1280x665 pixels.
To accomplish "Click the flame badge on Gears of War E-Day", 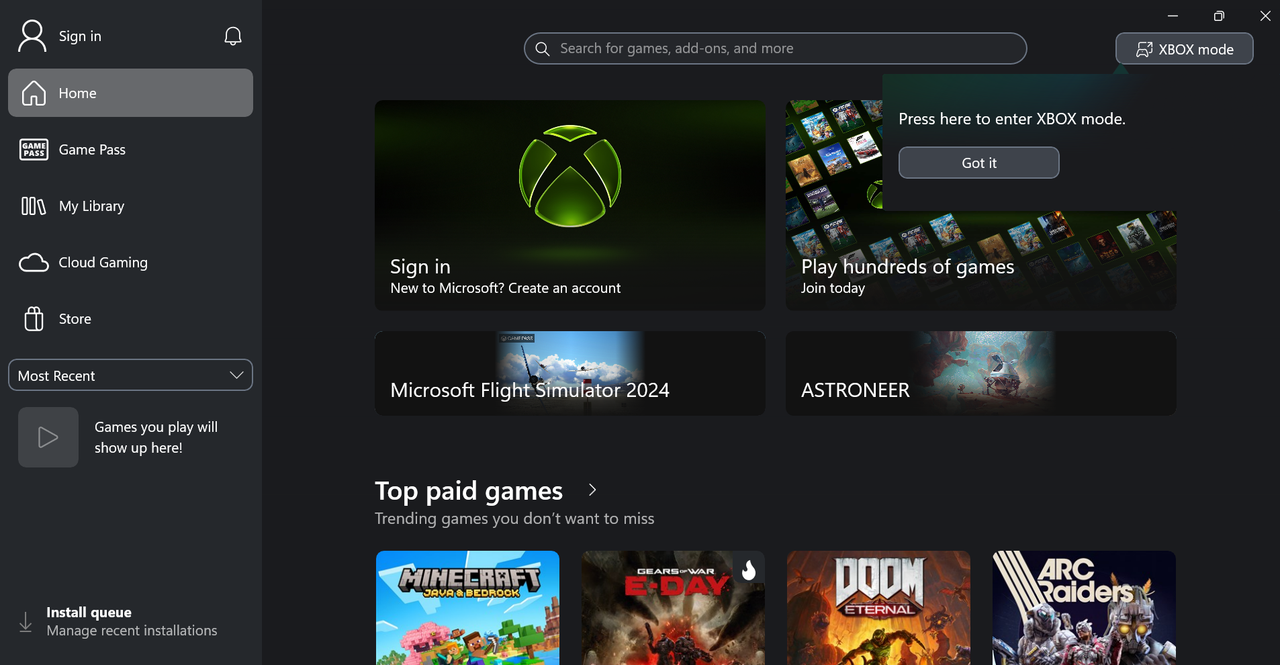I will [x=749, y=569].
